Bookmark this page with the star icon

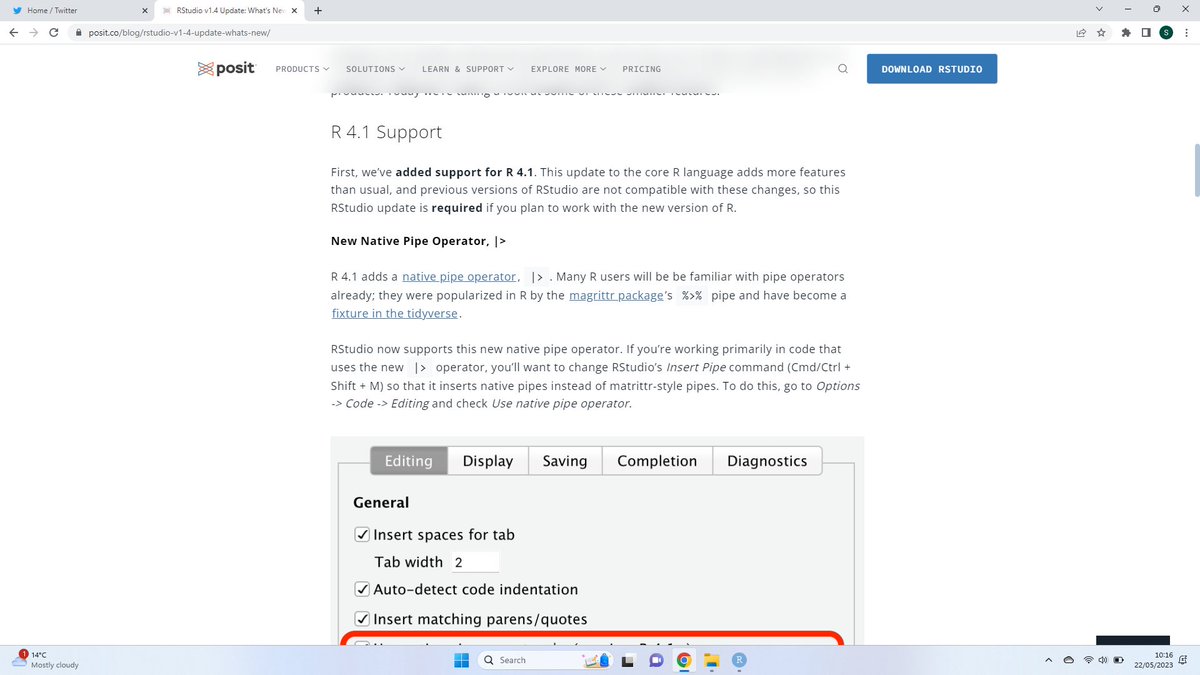1101,32
